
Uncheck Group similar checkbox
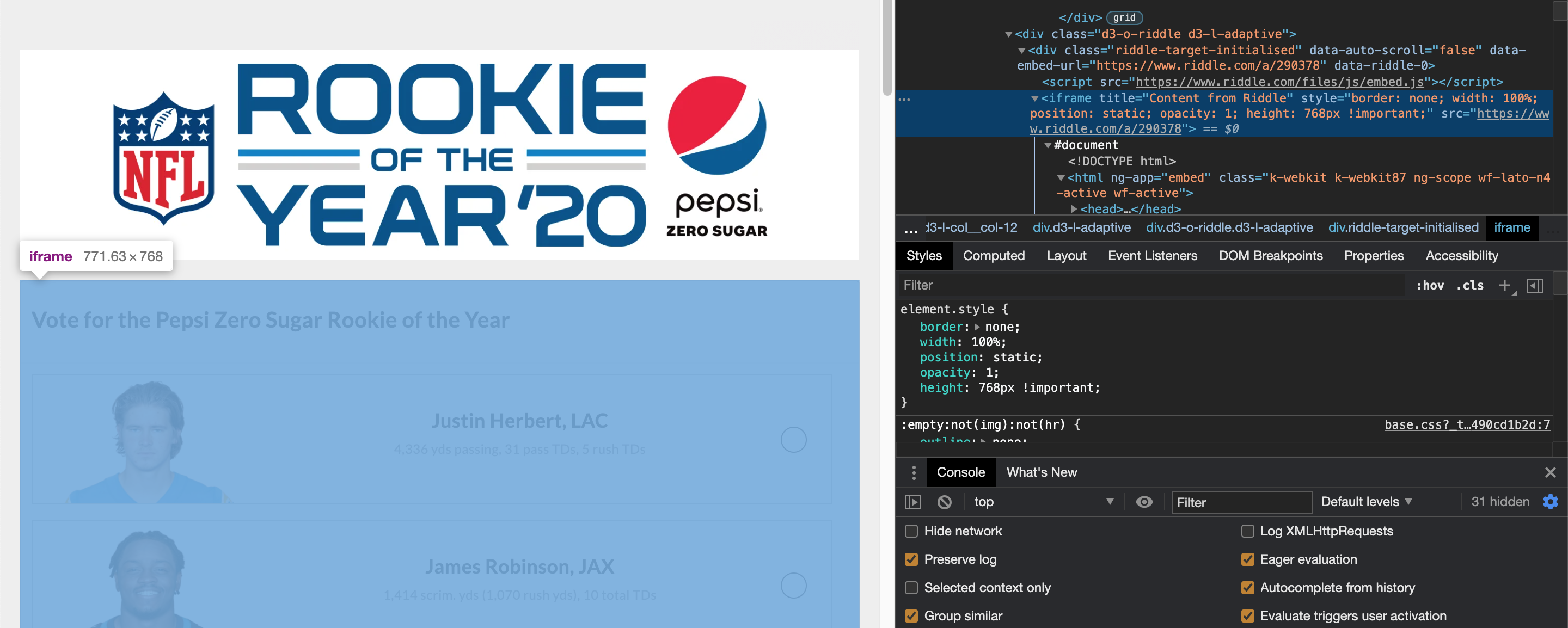click(911, 616)
